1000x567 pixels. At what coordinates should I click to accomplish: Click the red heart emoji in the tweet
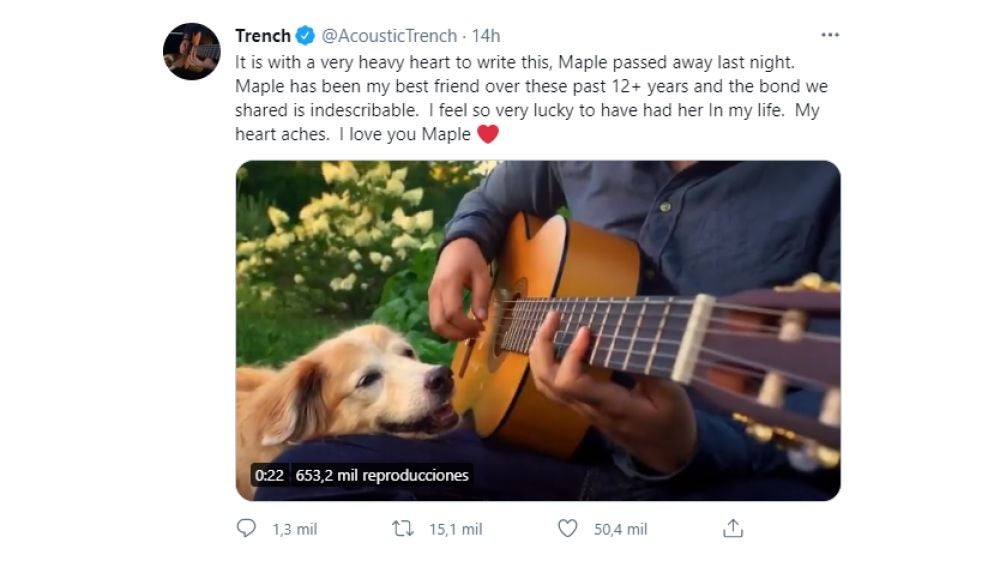tap(487, 134)
